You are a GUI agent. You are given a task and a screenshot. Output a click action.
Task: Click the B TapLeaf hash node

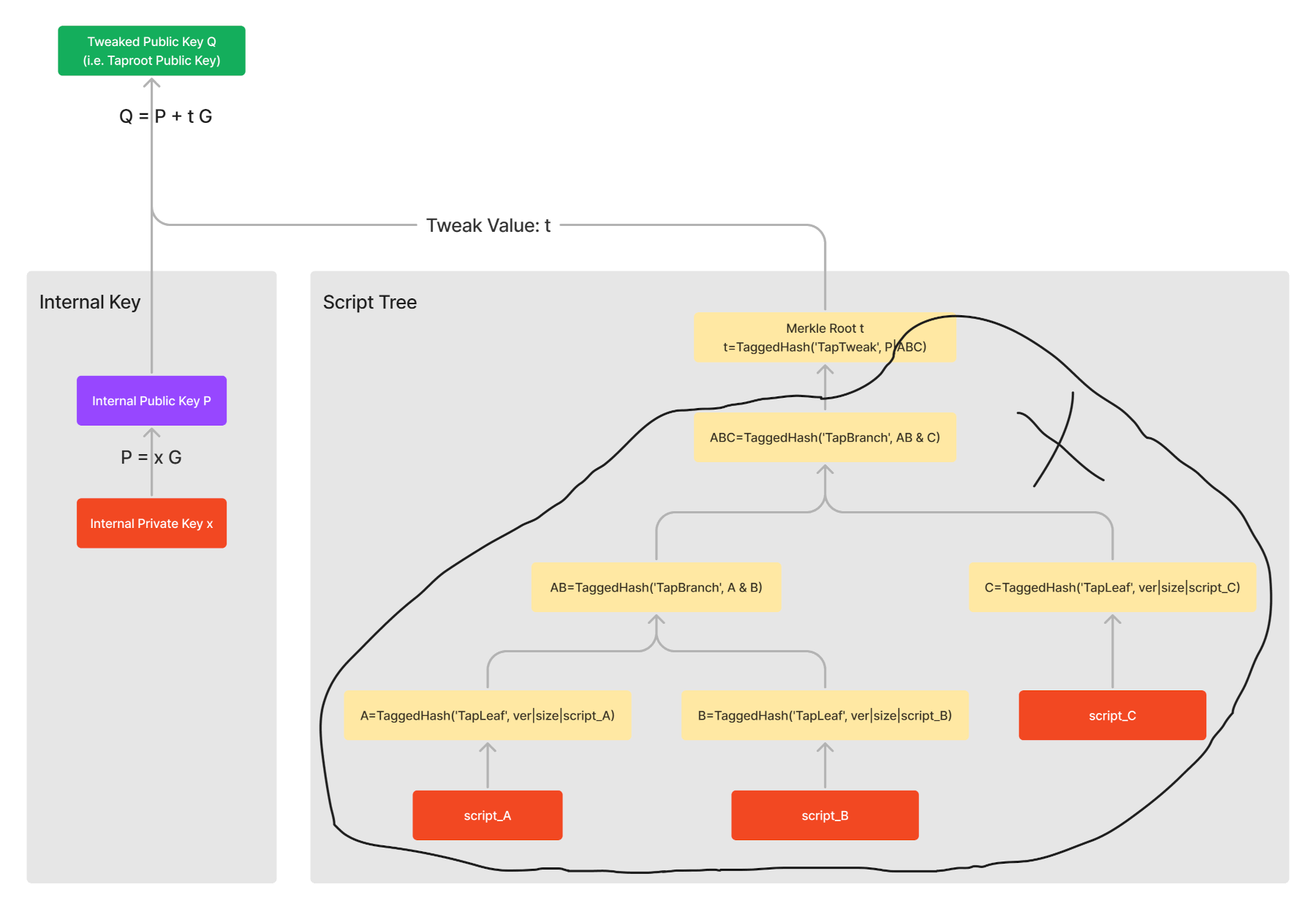(x=824, y=715)
